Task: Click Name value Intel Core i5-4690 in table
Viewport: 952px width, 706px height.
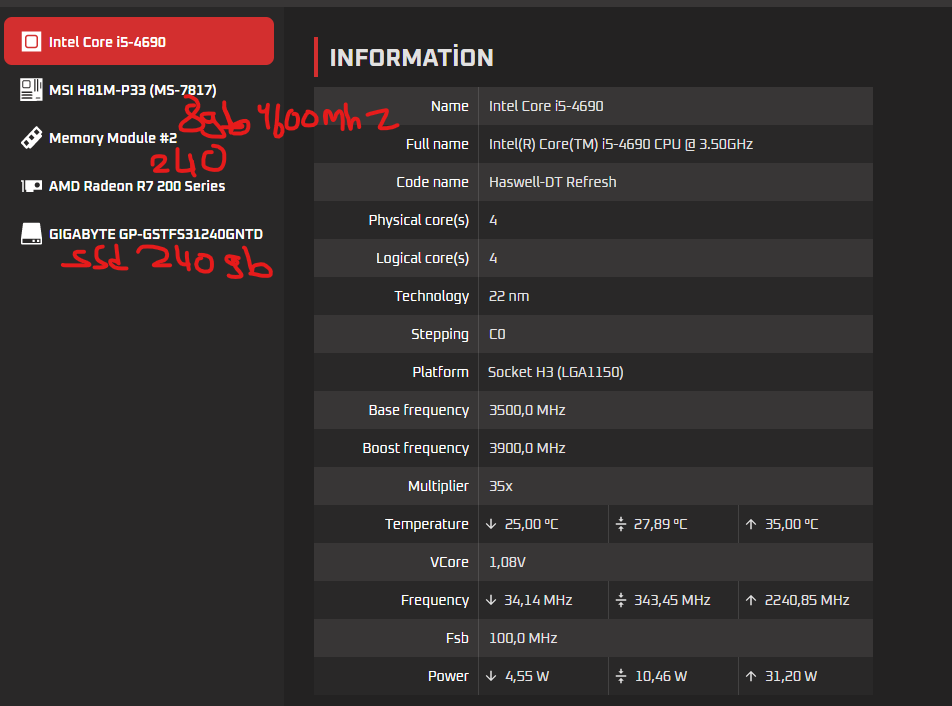Action: point(546,106)
